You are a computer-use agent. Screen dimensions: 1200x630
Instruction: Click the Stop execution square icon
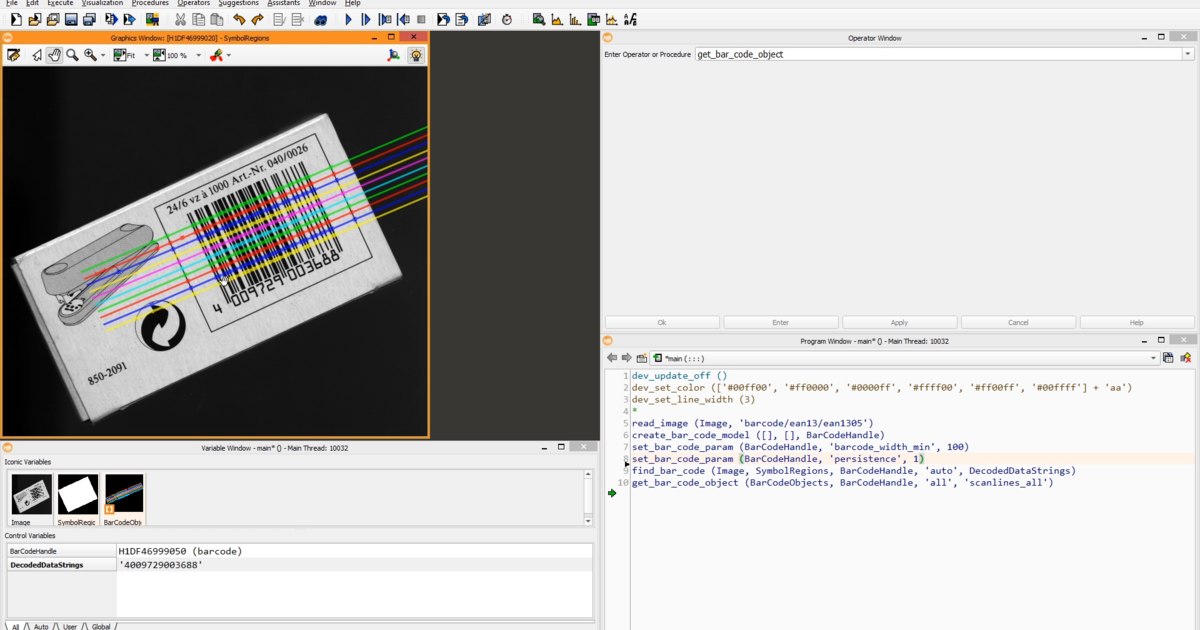point(421,19)
